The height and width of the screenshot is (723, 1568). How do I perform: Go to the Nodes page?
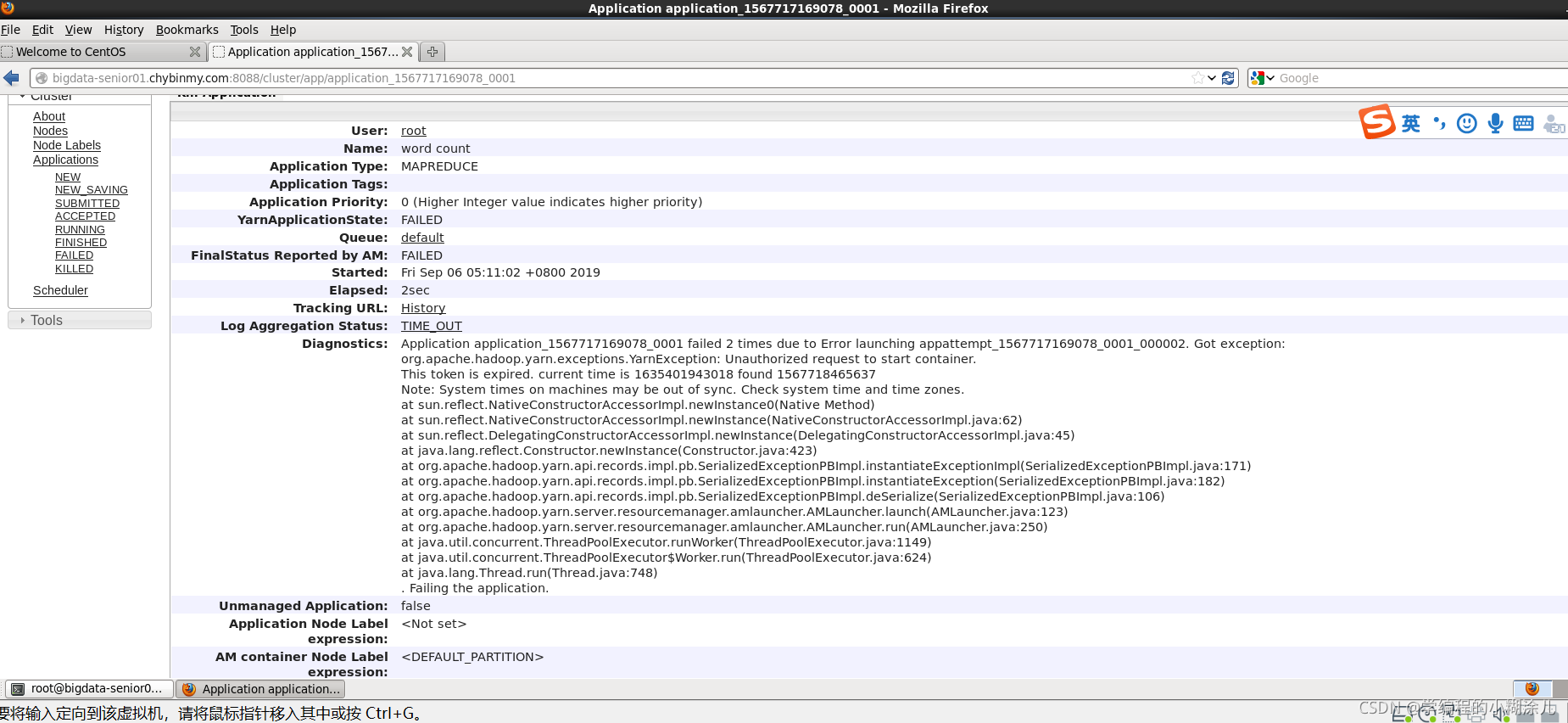pos(50,131)
